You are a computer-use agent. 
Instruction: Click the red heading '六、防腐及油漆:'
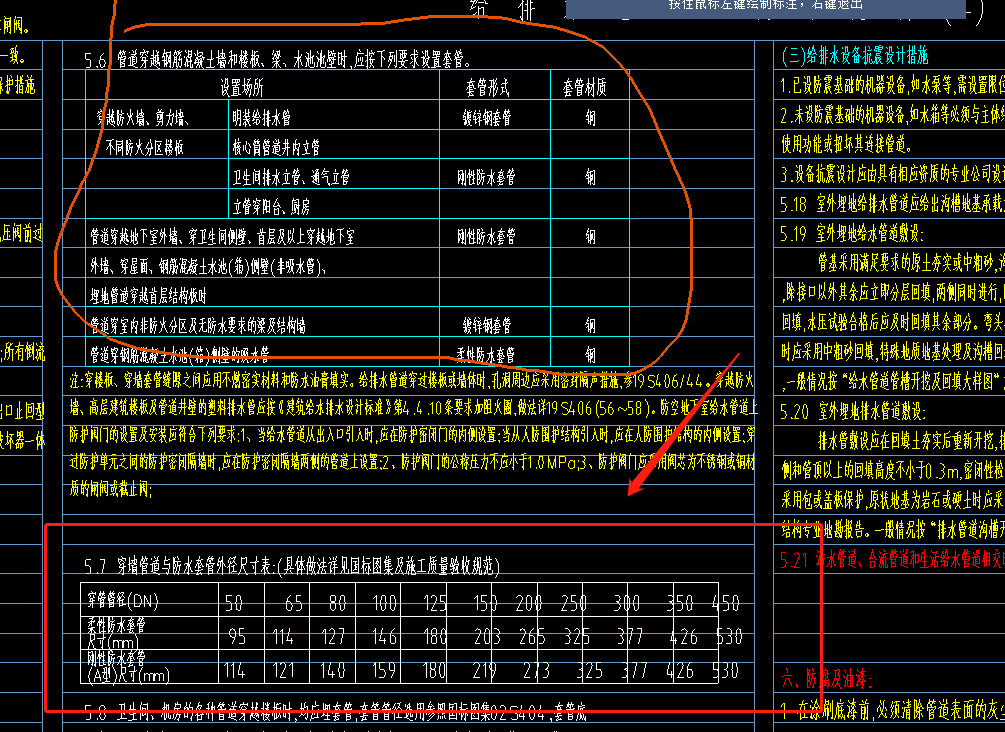click(827, 679)
